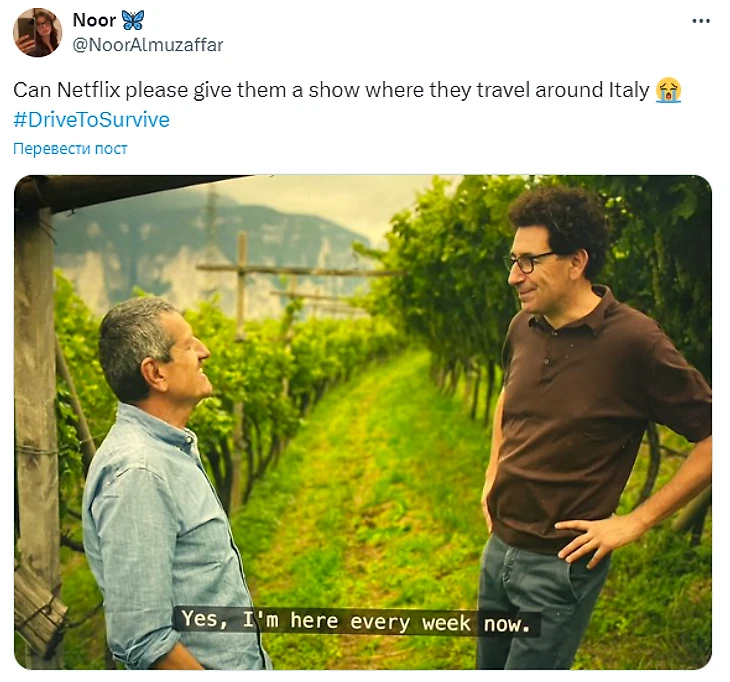Open the three-dot more options menu
Screen dimensions: 730x682
(701, 21)
